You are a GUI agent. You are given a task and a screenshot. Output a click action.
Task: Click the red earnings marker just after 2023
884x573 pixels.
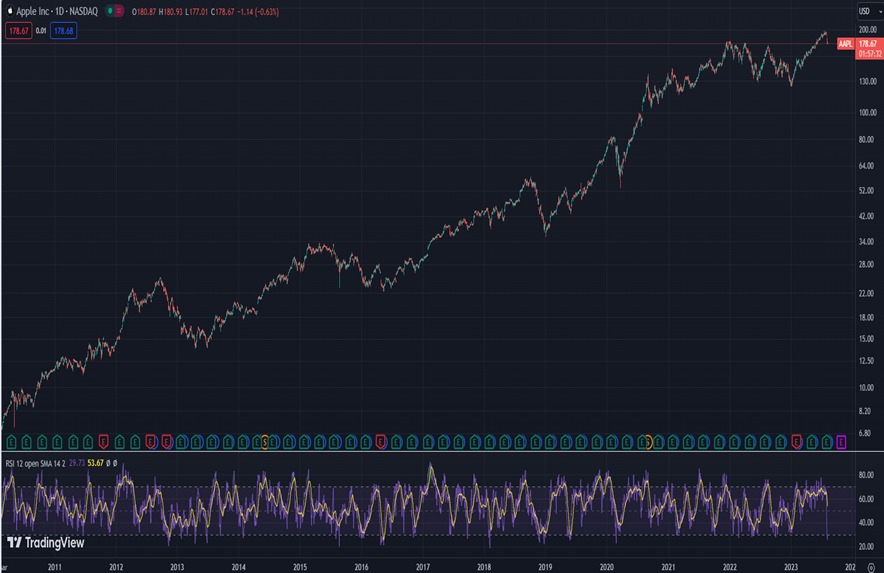pos(796,442)
